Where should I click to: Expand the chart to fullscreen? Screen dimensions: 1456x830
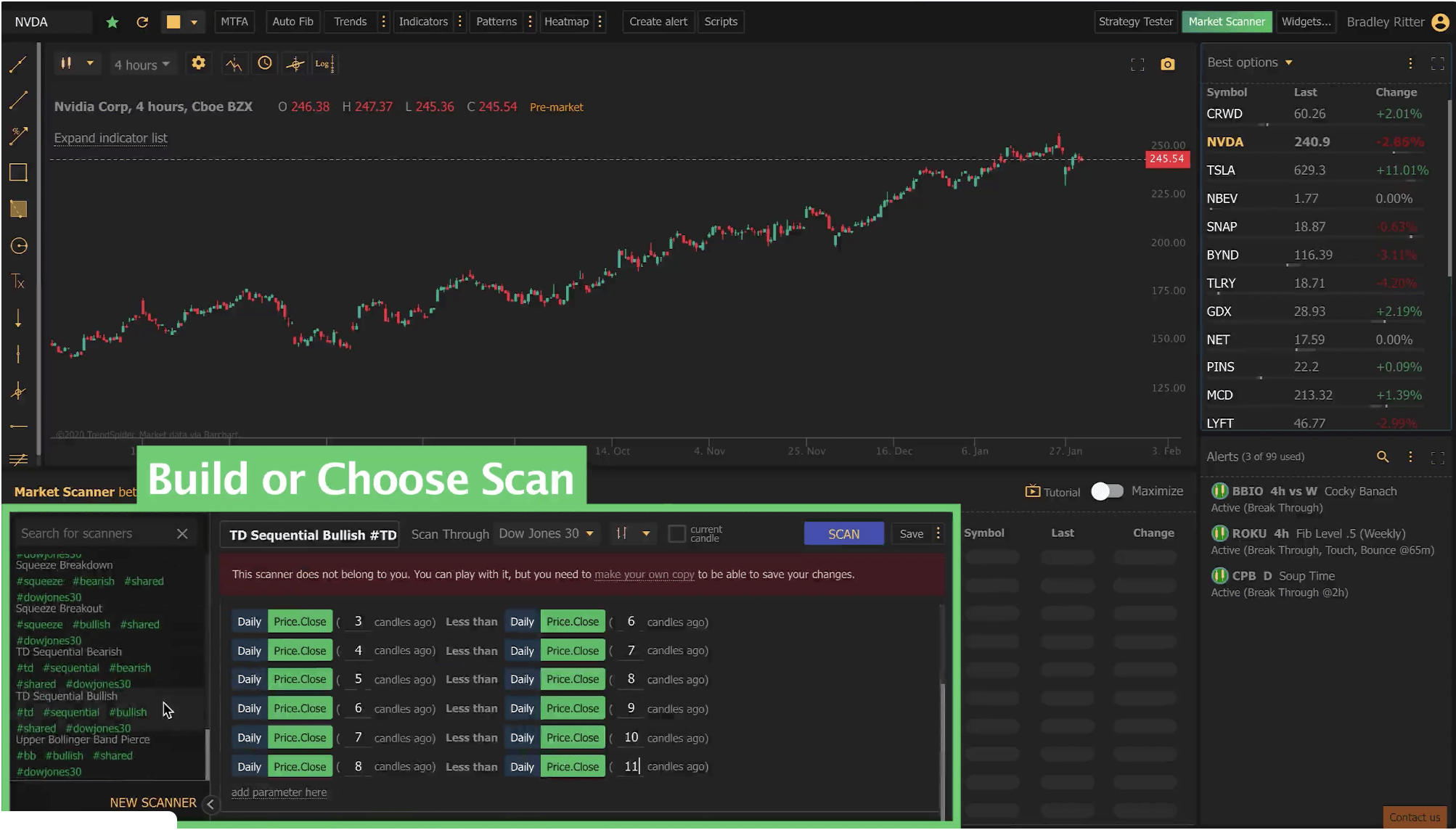coord(1137,64)
